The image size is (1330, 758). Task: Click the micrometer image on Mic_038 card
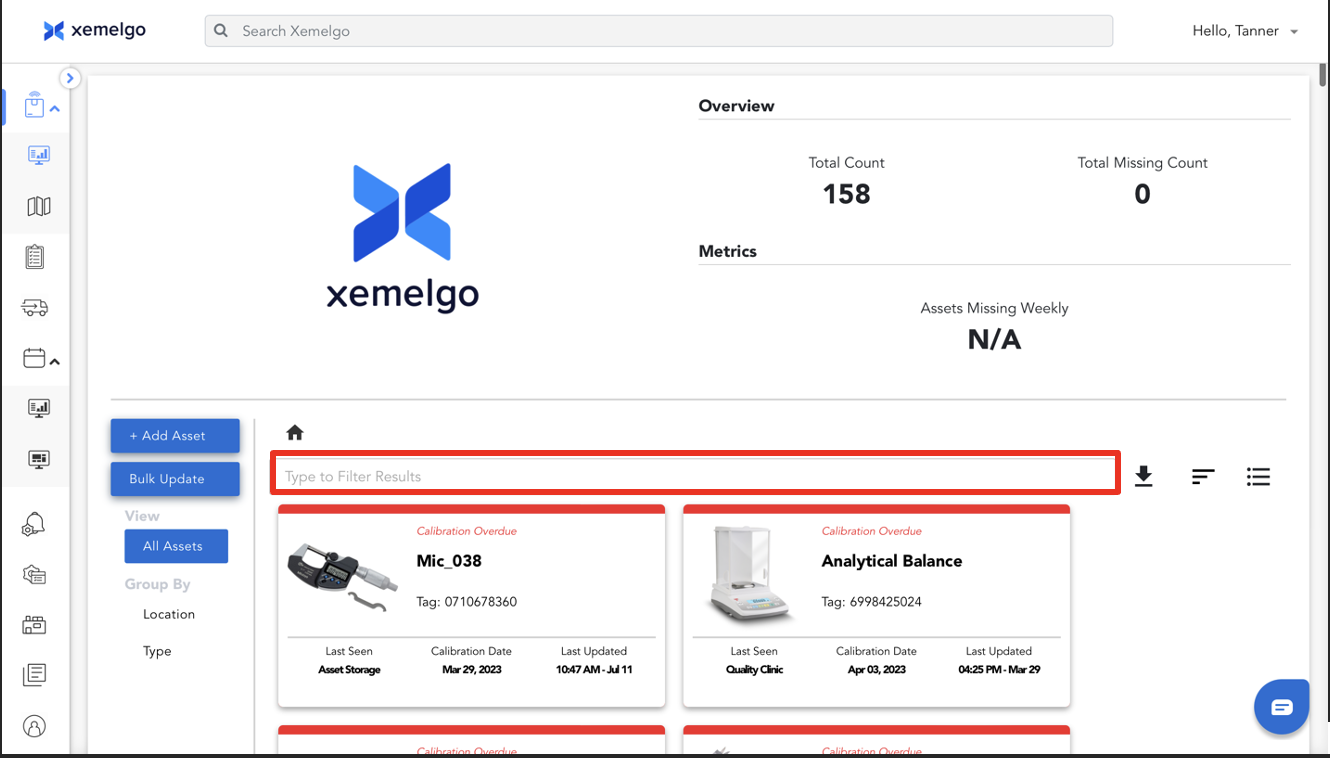pyautogui.click(x=343, y=575)
